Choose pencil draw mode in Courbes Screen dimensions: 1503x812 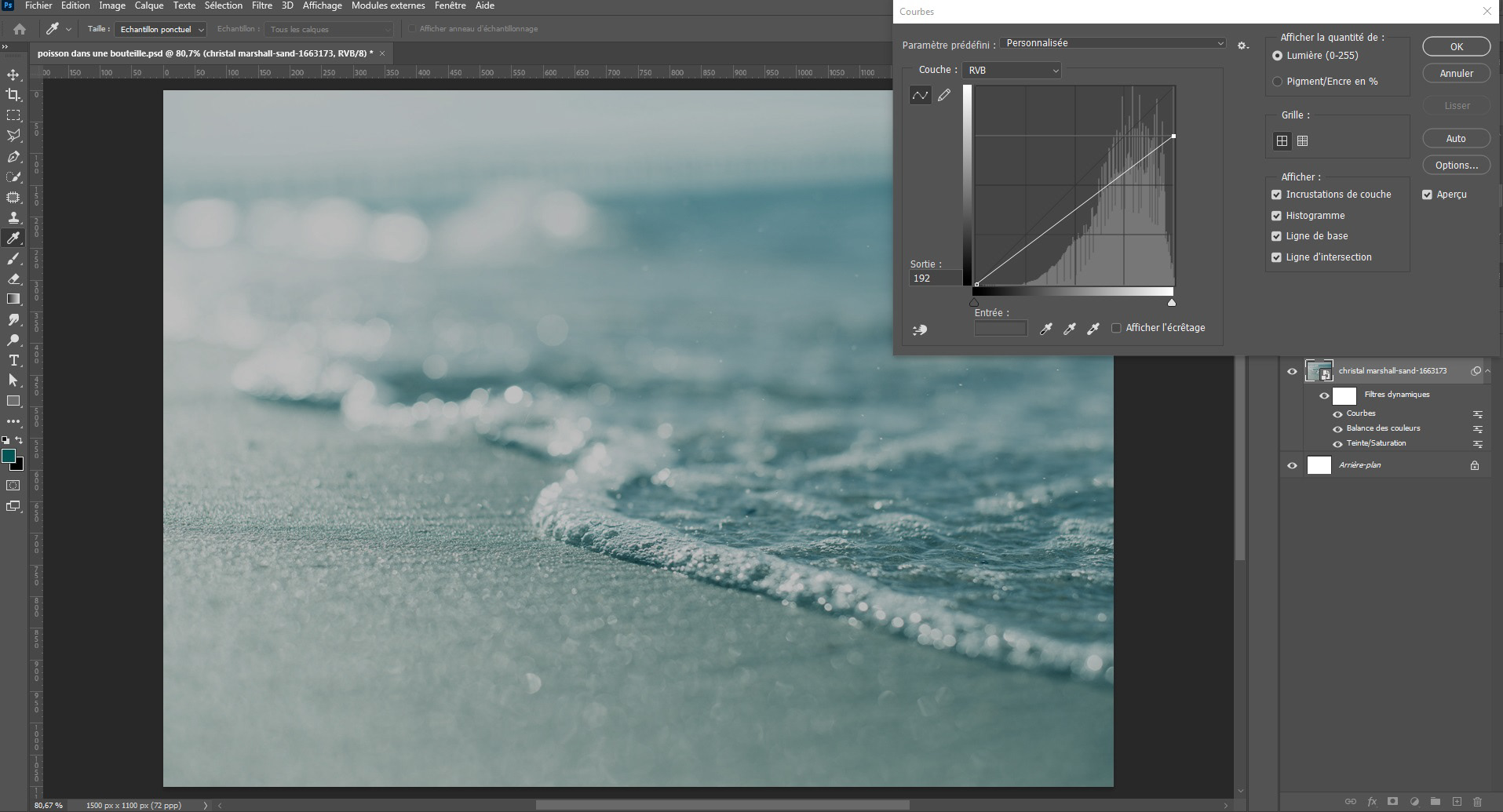tap(944, 95)
